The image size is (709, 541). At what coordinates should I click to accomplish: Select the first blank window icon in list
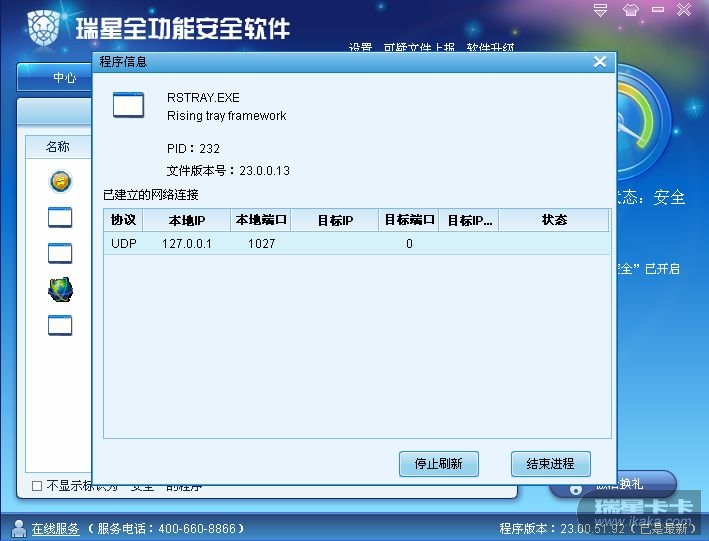[x=60, y=217]
